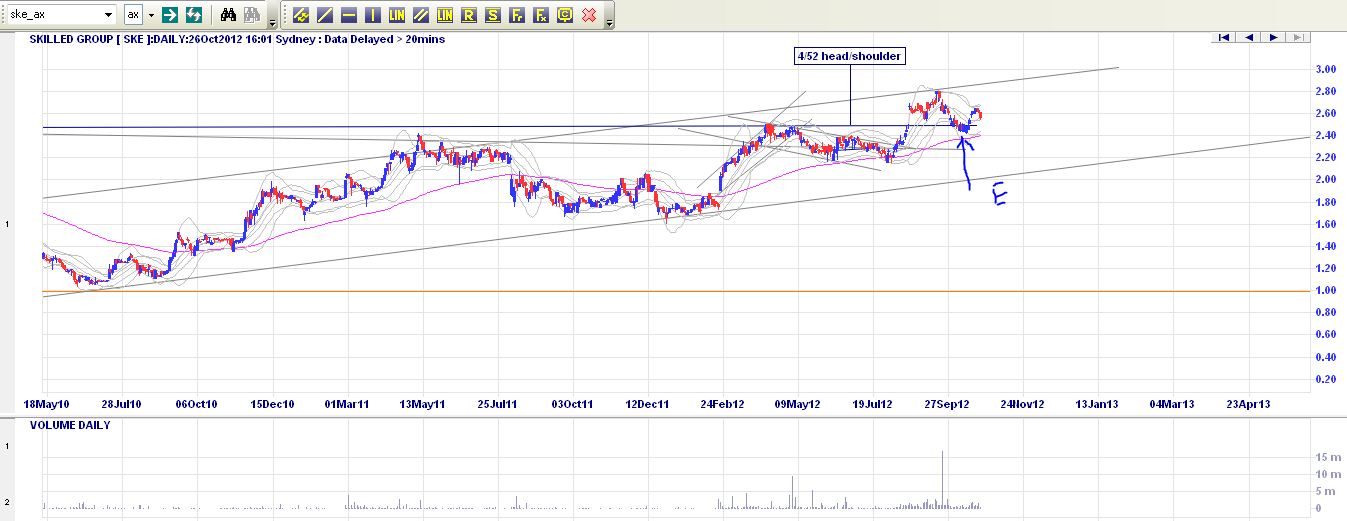Jump to the first chart period button
This screenshot has height=521, width=1347.
pos(1223,37)
